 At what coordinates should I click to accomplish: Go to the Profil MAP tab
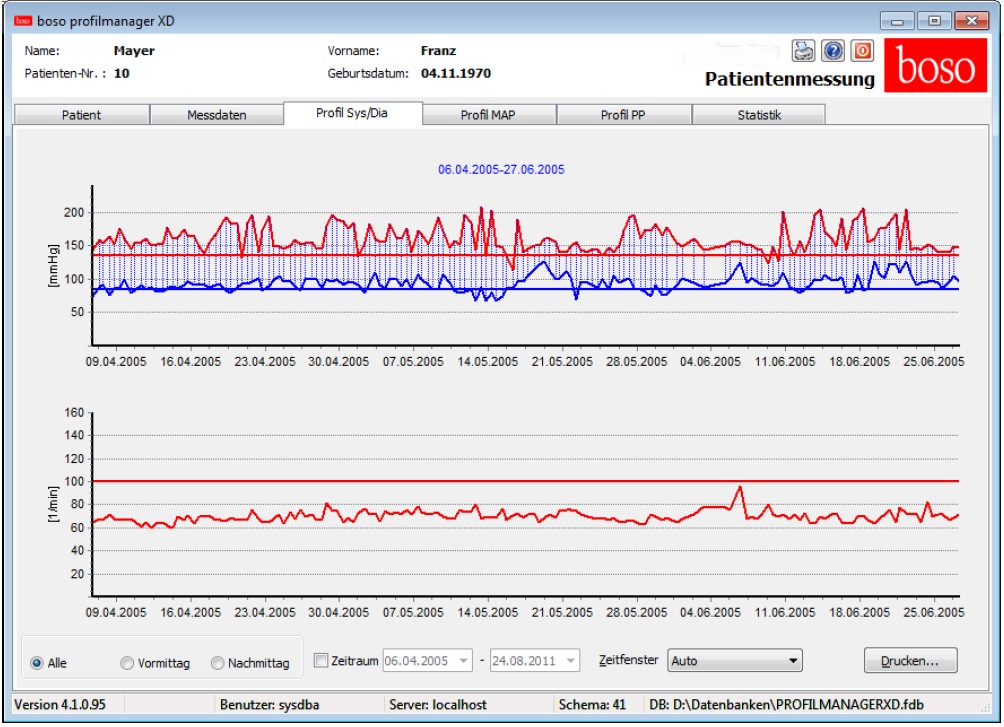pyautogui.click(x=488, y=115)
